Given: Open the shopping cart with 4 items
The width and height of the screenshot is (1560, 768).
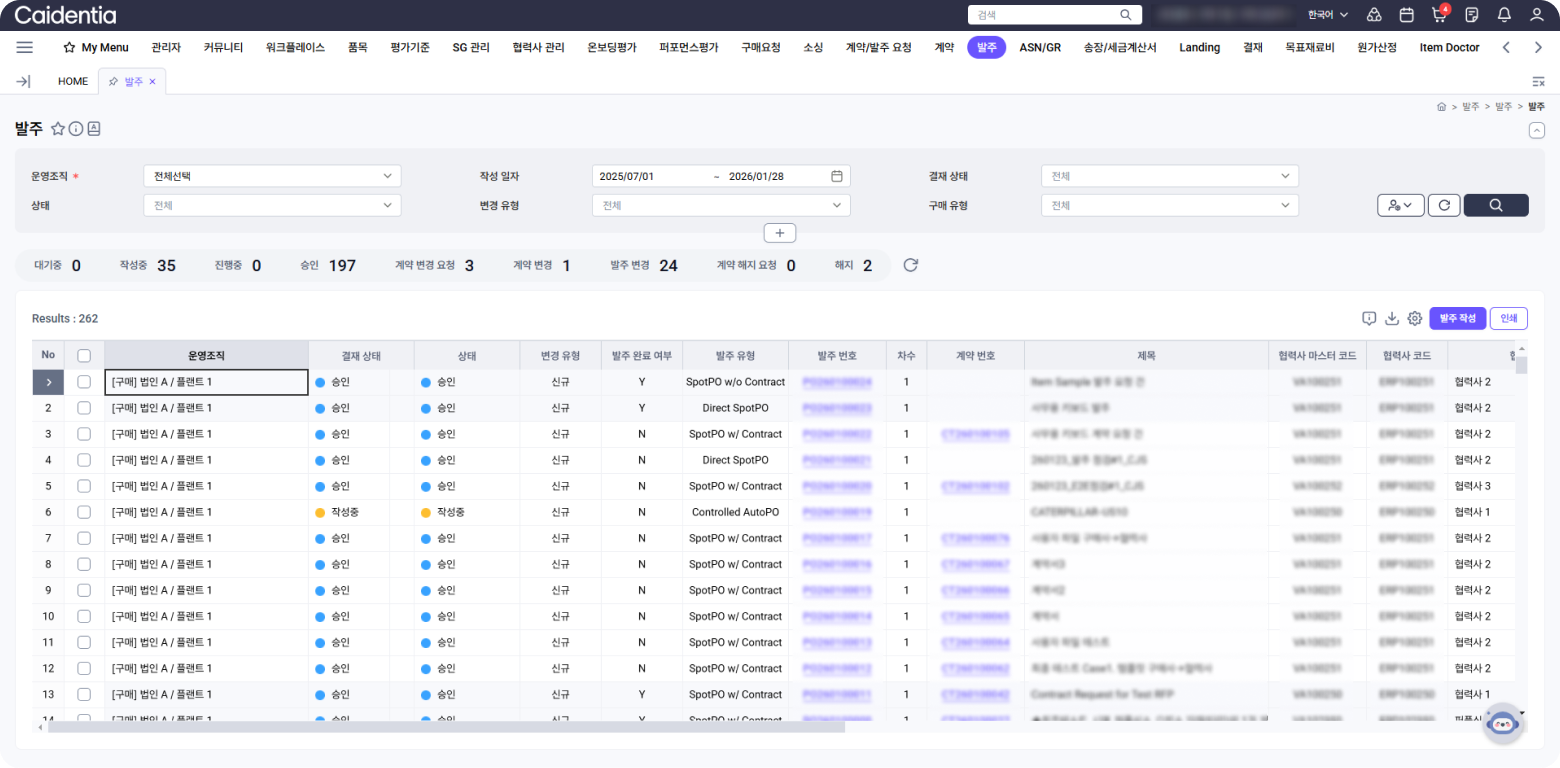Looking at the screenshot, I should click(x=1439, y=15).
